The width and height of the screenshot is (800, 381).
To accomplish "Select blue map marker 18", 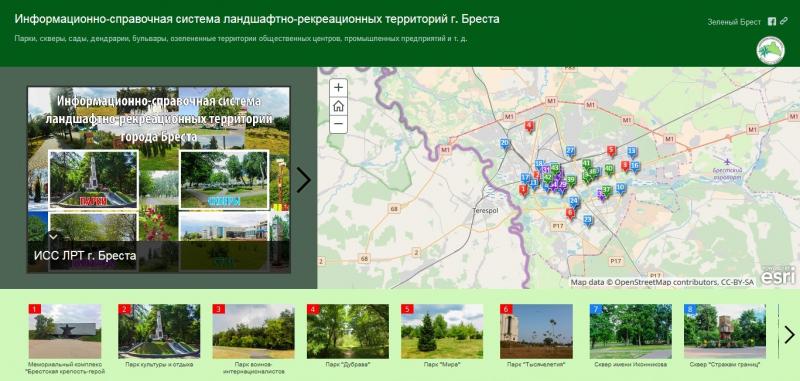I will (539, 165).
